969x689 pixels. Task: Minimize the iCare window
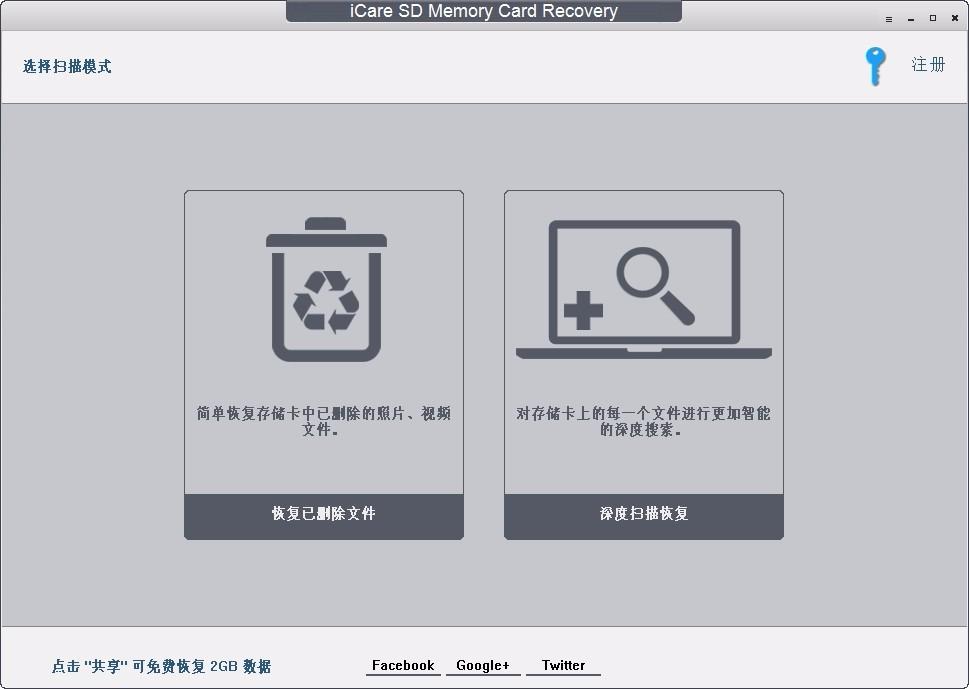pos(911,19)
